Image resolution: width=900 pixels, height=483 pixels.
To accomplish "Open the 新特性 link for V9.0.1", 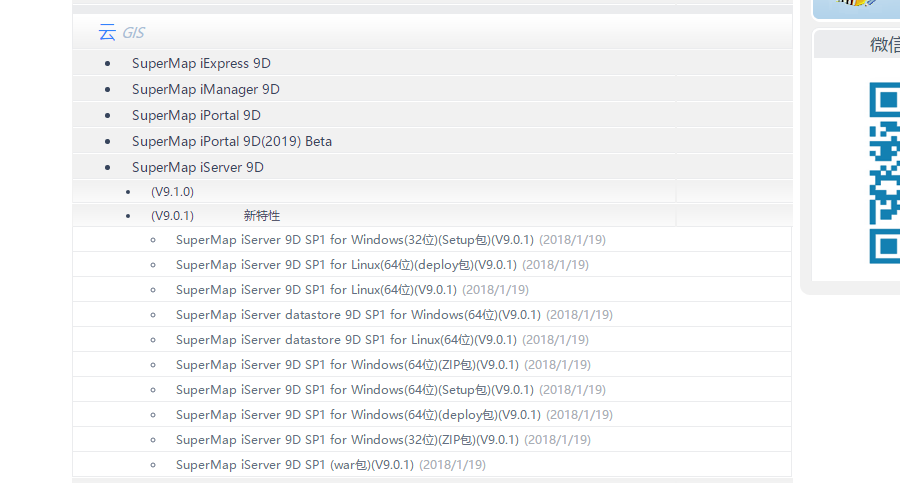I will coord(262,216).
